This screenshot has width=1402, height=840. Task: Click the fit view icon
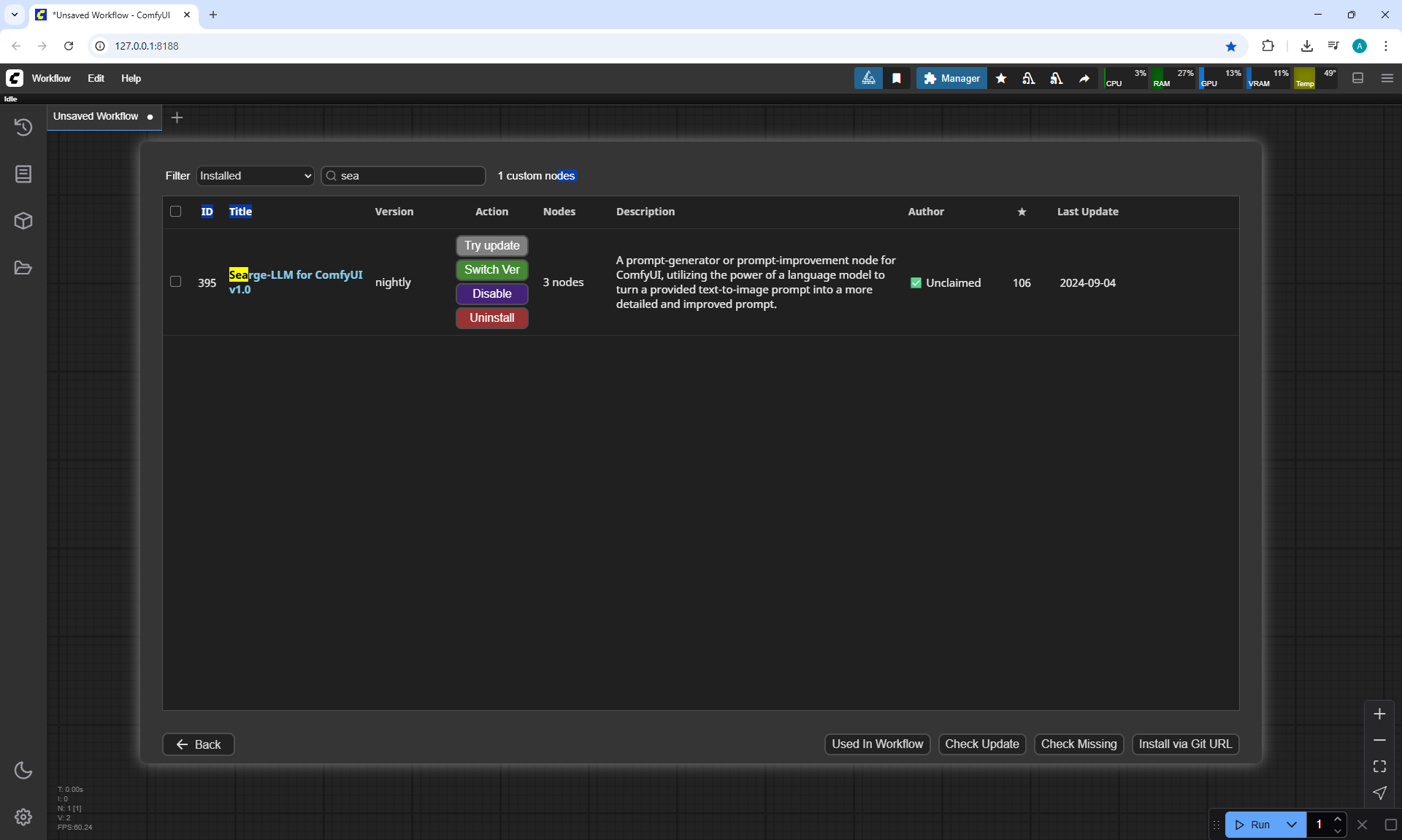(1379, 766)
